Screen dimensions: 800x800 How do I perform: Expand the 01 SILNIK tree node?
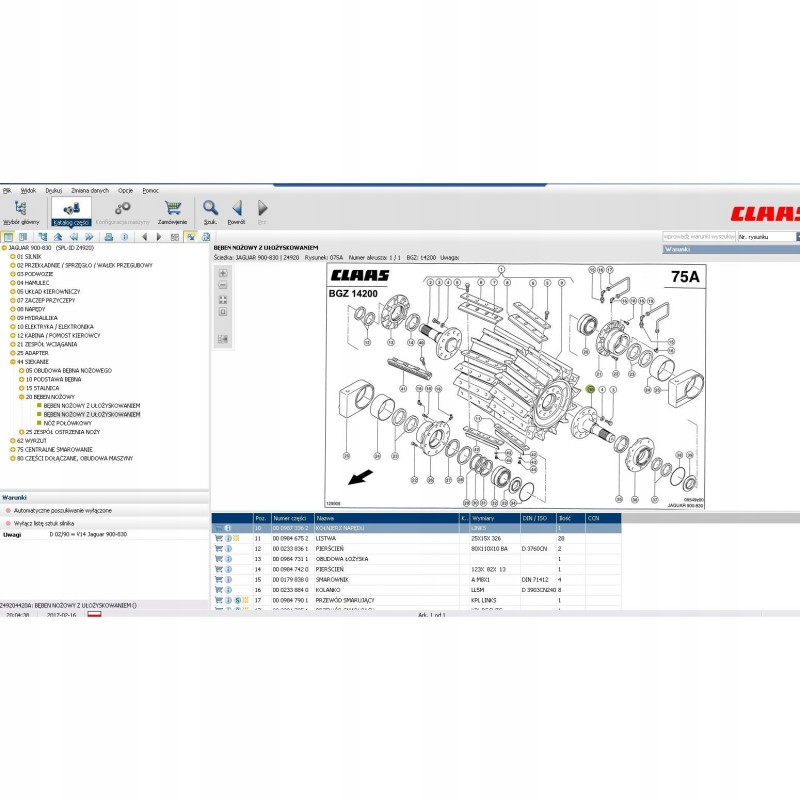pyautogui.click(x=13, y=257)
